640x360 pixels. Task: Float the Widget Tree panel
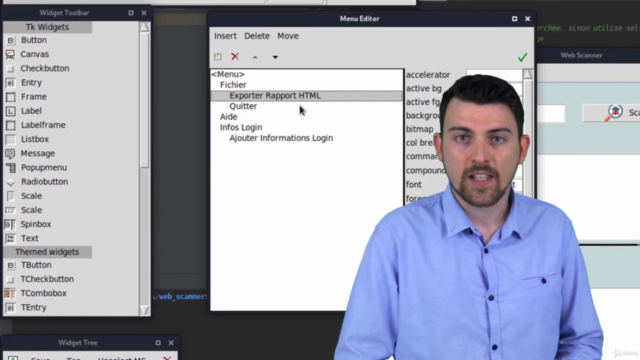158,343
